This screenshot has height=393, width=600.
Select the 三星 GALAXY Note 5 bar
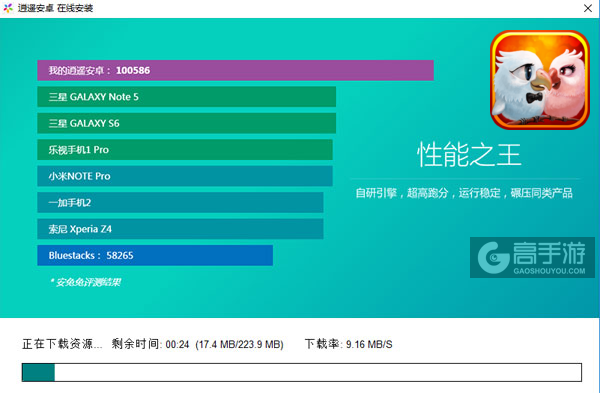point(187,97)
